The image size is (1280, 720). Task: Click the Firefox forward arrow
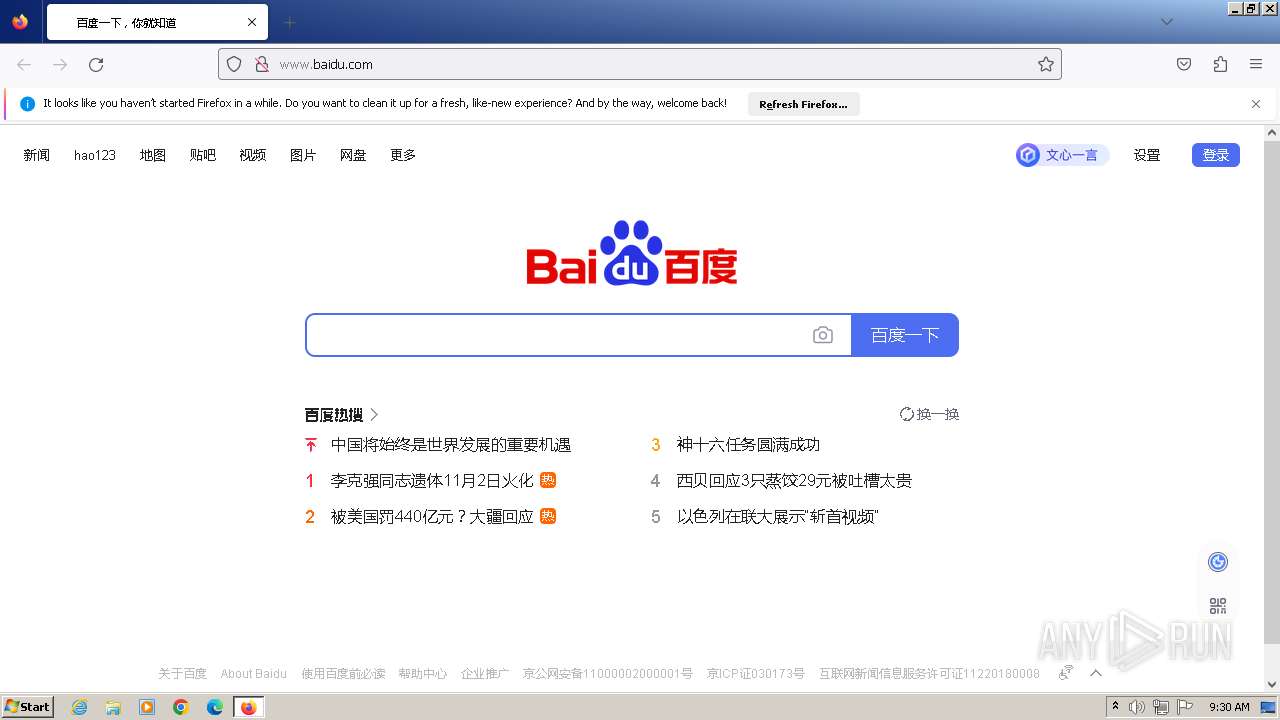click(60, 64)
